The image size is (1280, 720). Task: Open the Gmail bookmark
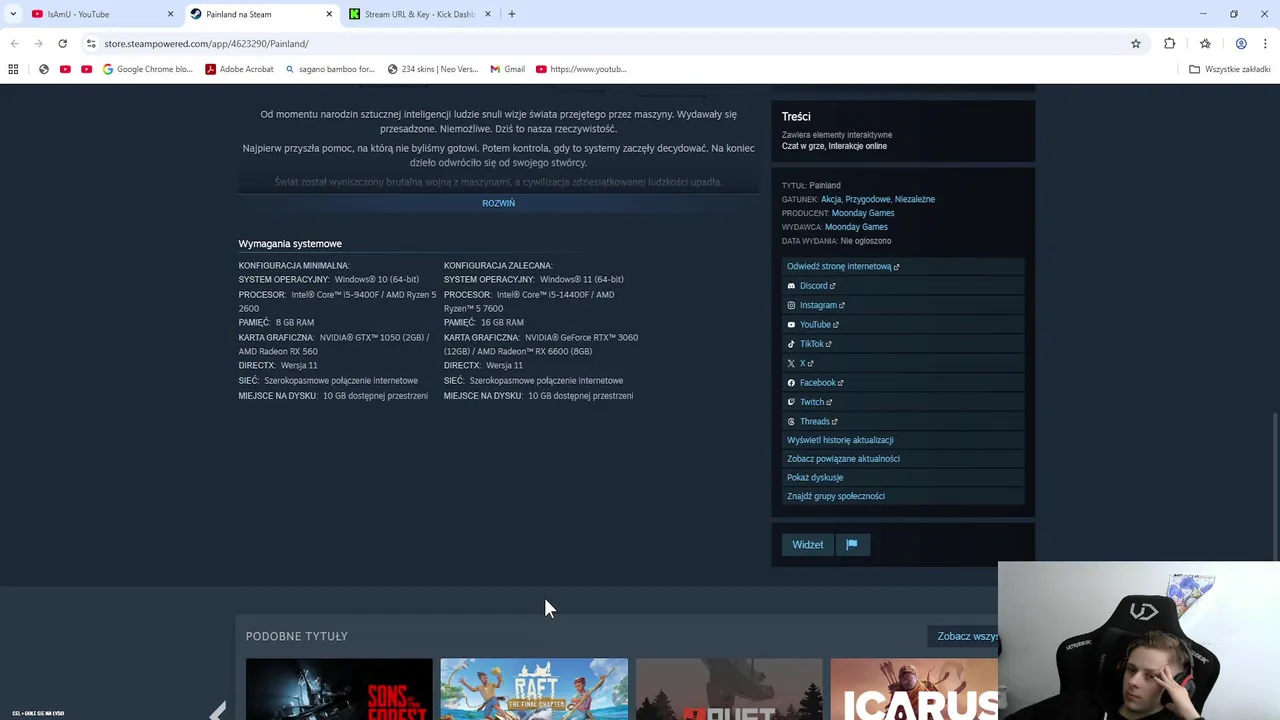pyautogui.click(x=508, y=69)
